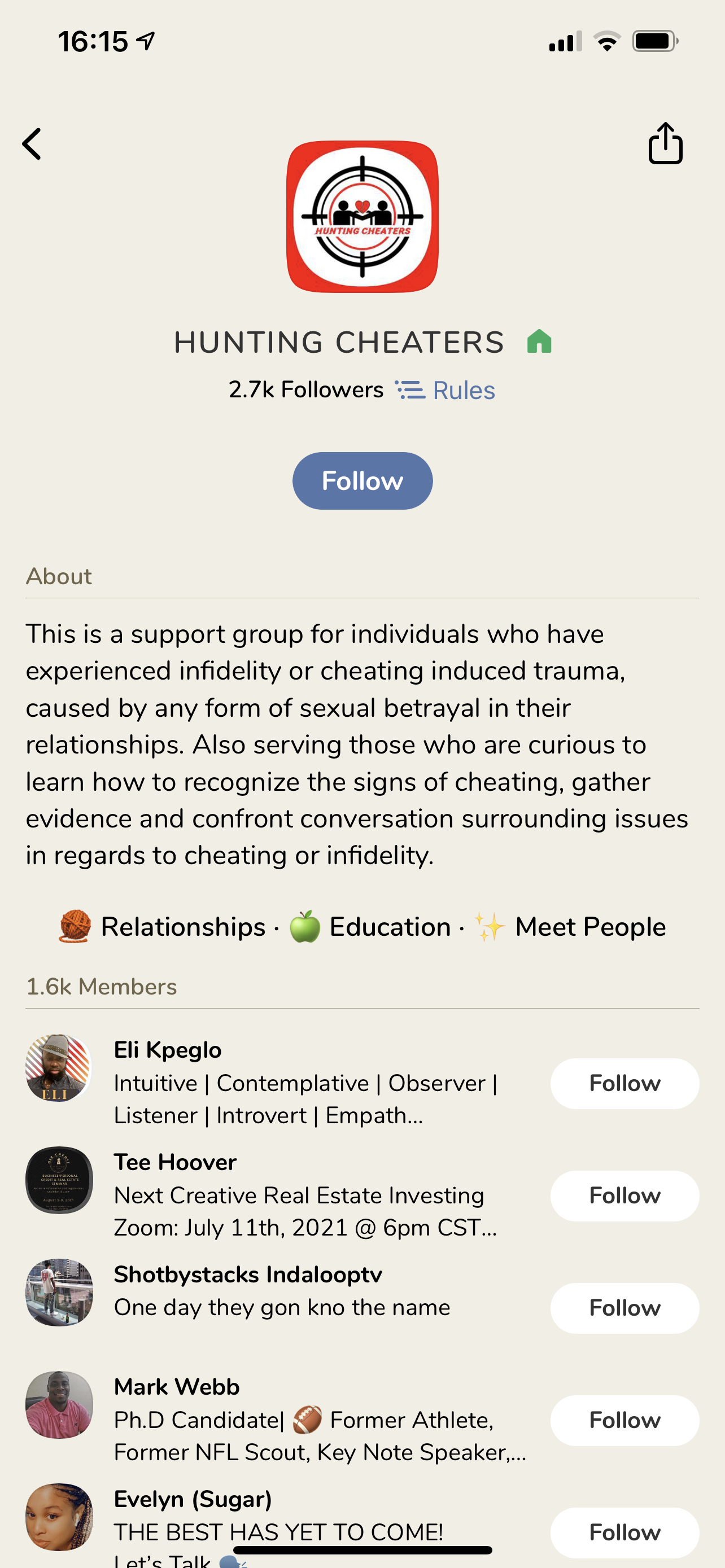
Task: Open the Rules list icon
Action: (410, 389)
